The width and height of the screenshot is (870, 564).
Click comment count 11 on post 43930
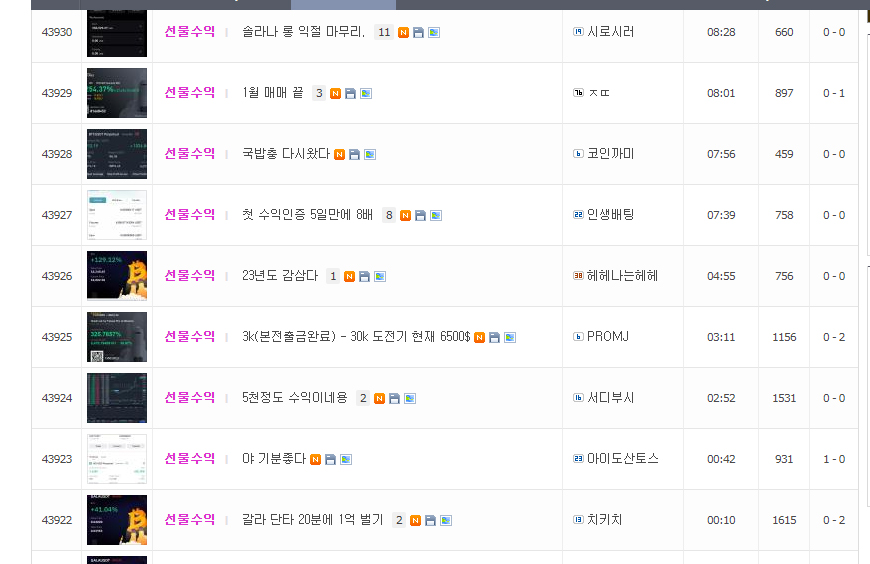click(x=384, y=32)
